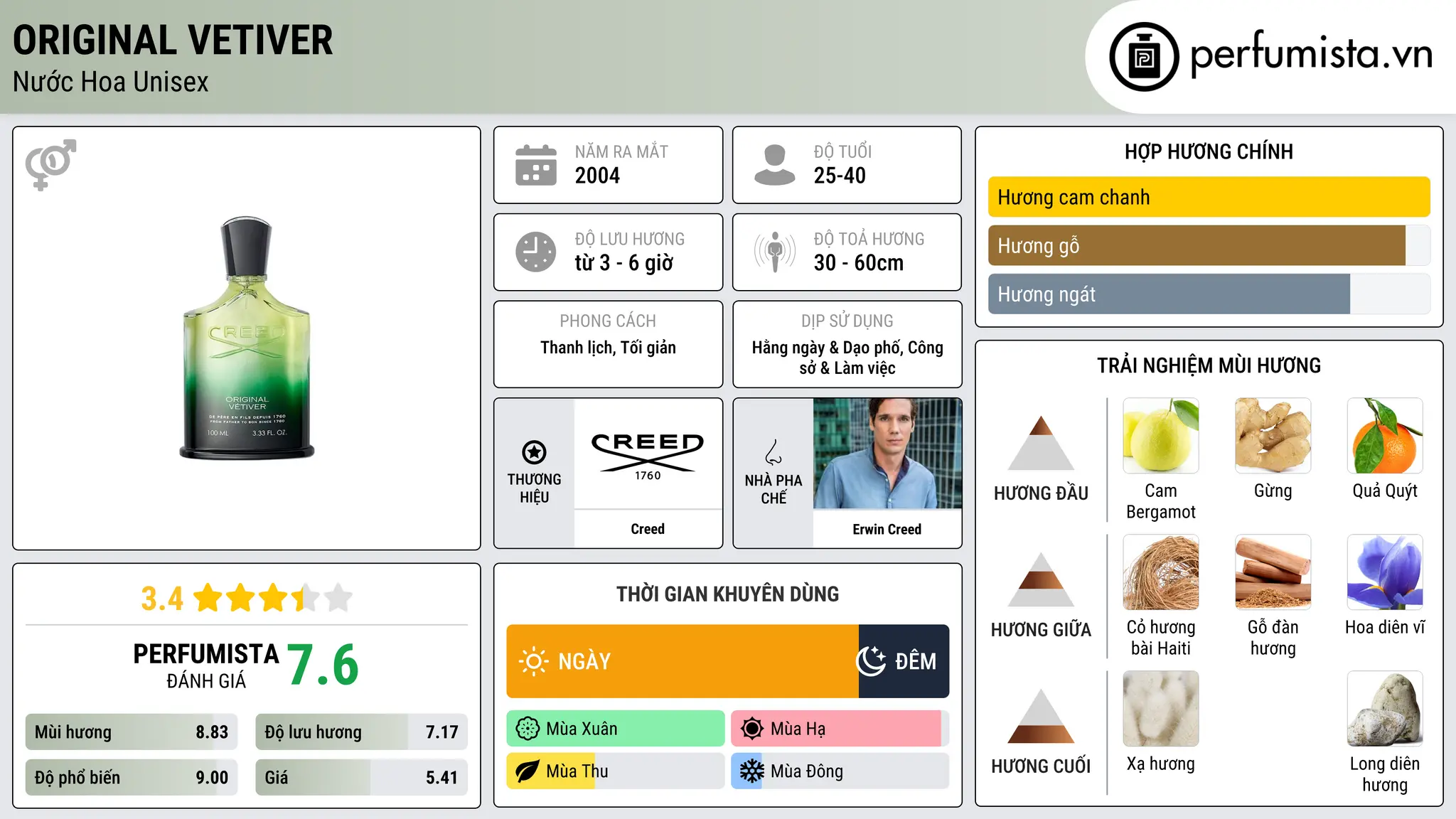
Task: Click the leaf icon for Mùa Thu
Action: (528, 771)
